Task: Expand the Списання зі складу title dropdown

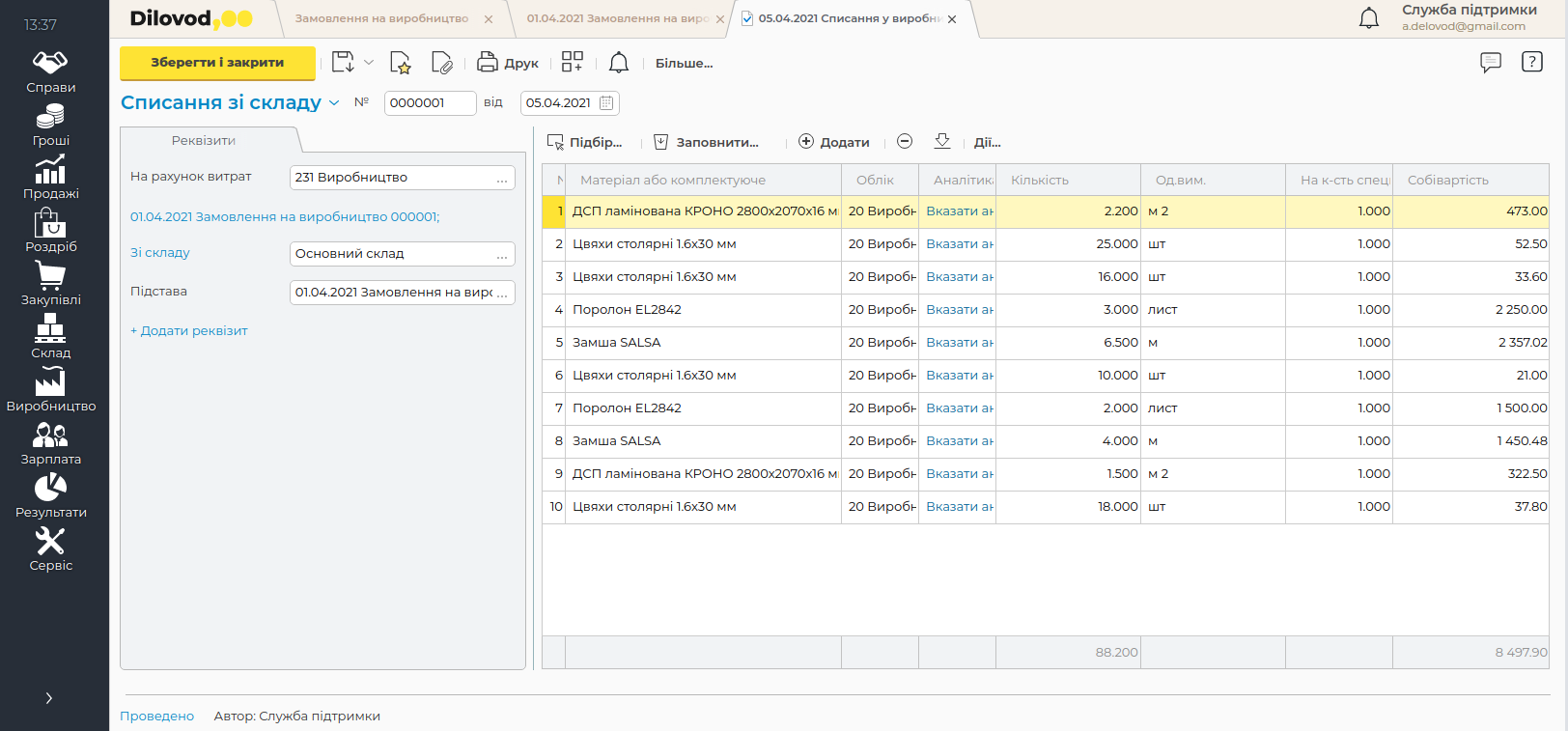Action: [x=334, y=103]
